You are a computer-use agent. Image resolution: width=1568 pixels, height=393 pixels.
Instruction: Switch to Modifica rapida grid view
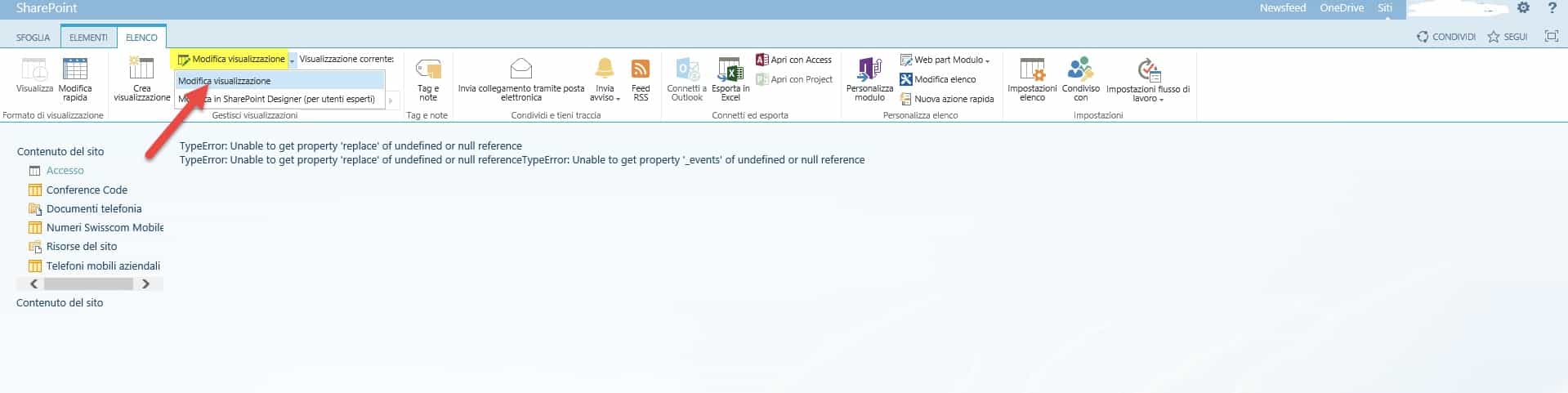click(x=75, y=79)
